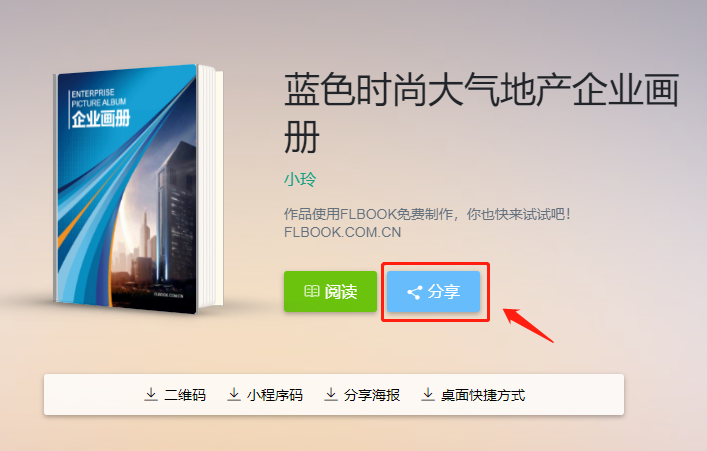Click the download arrow beside 小程序码
Image resolution: width=707 pixels, height=451 pixels.
[234, 394]
